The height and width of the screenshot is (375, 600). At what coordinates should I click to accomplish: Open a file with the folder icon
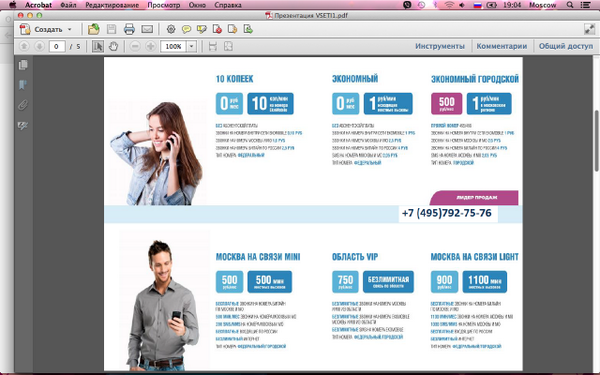pyautogui.click(x=94, y=29)
